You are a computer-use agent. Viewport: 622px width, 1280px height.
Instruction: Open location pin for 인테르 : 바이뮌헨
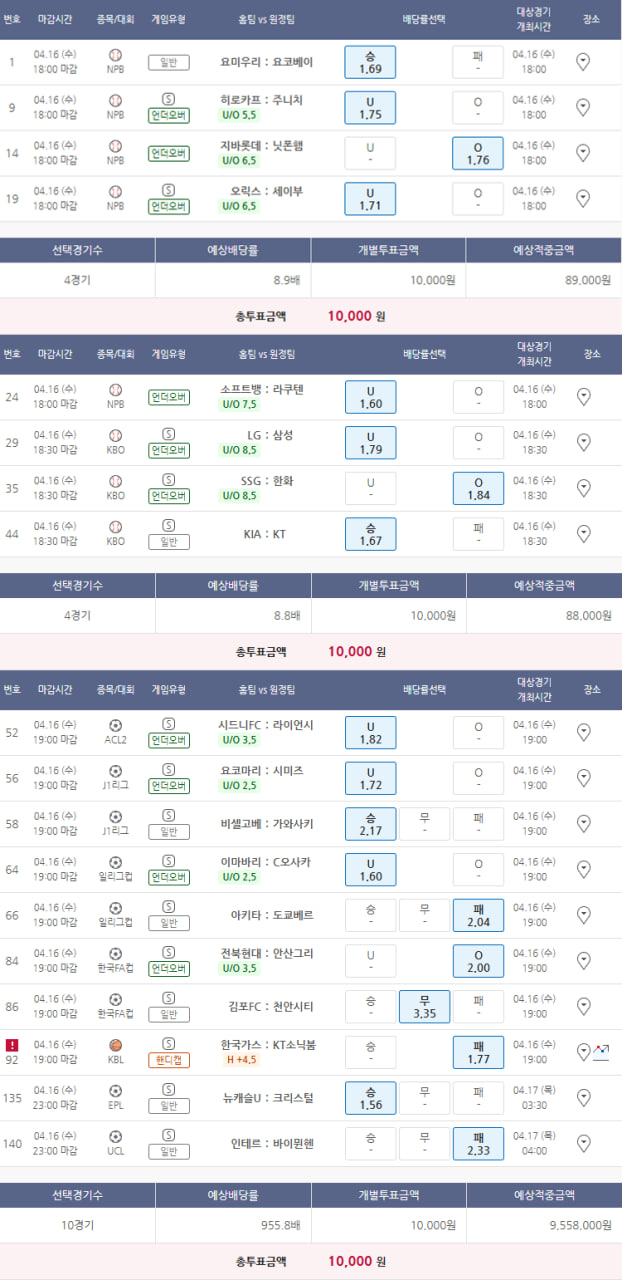(584, 1144)
